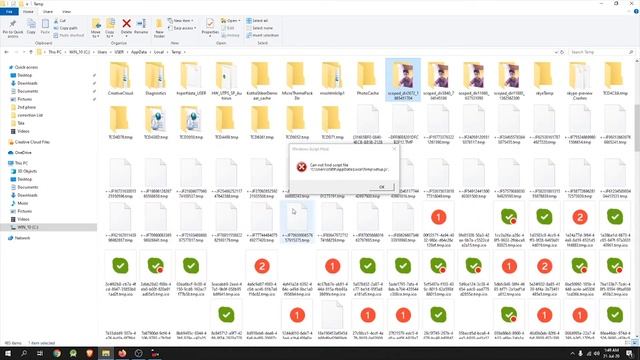640x360 pixels.
Task: Select the skypeTemp folder
Action: [x=544, y=79]
